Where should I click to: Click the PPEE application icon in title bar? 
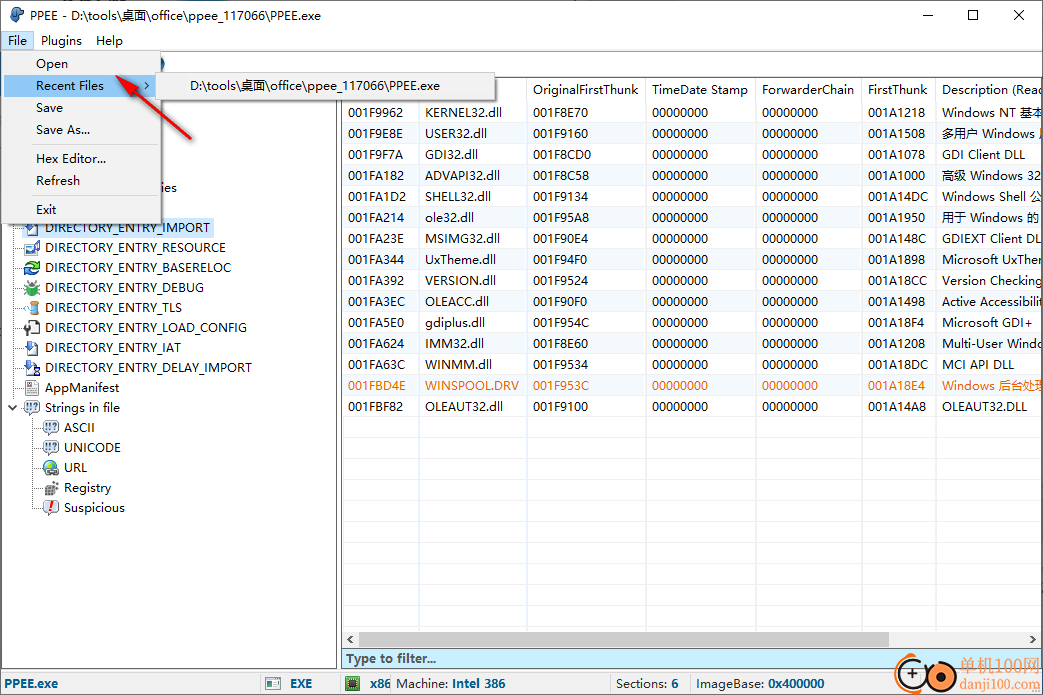17,15
